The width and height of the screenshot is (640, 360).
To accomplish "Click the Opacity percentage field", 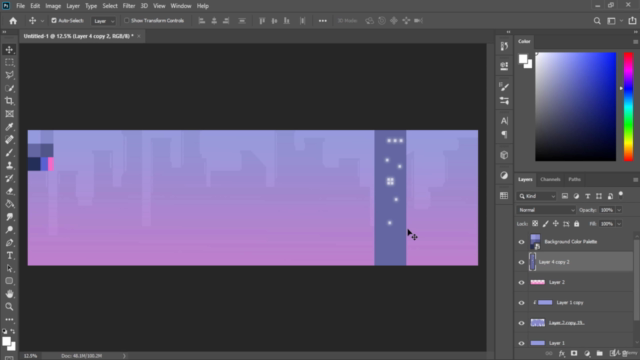I will (x=607, y=210).
